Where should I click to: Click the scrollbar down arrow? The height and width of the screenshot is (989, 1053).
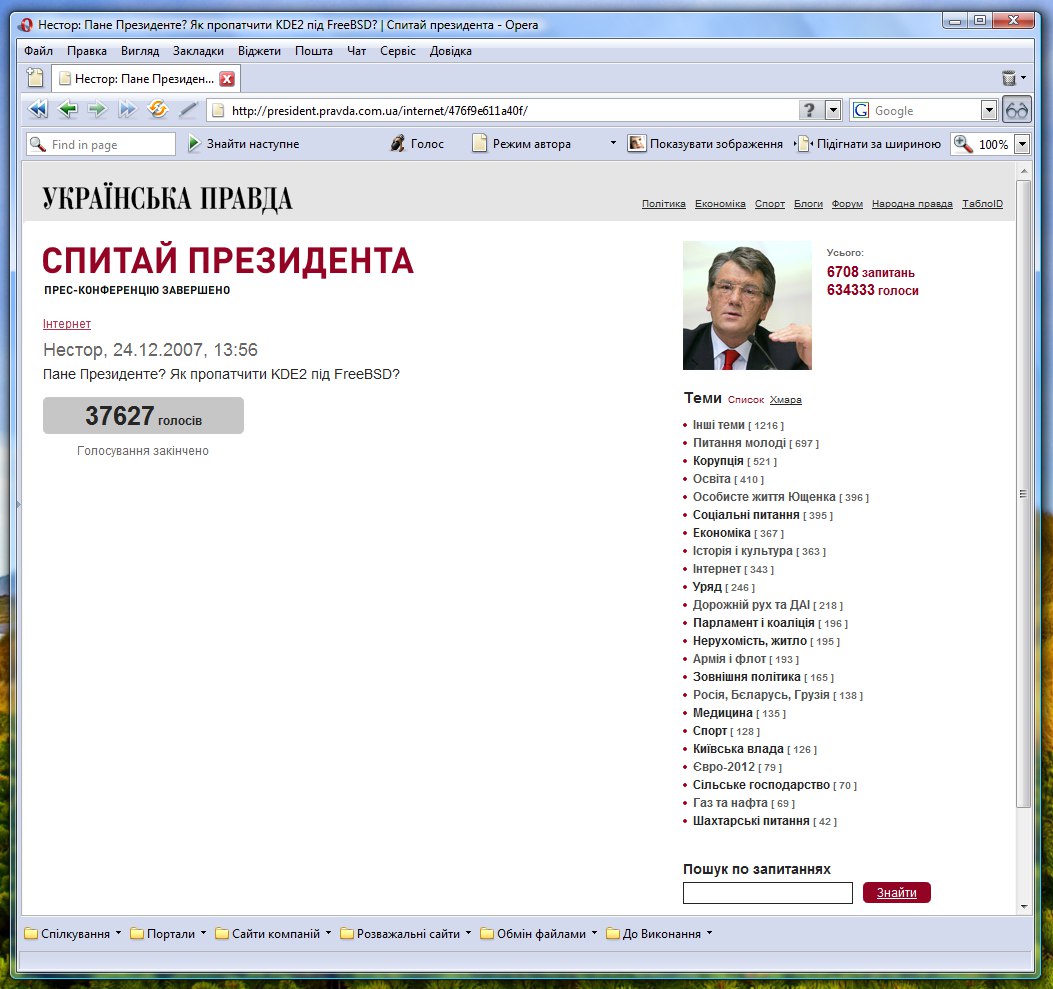[x=1023, y=906]
